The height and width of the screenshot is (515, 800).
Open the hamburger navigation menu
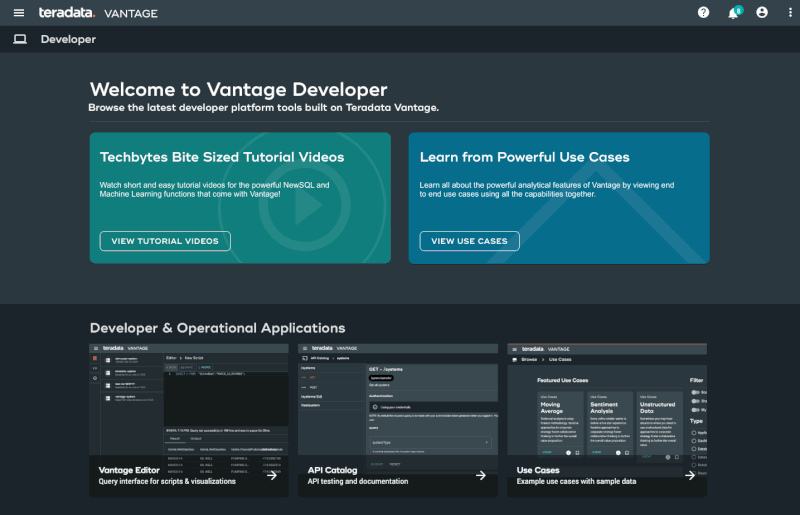coord(19,13)
